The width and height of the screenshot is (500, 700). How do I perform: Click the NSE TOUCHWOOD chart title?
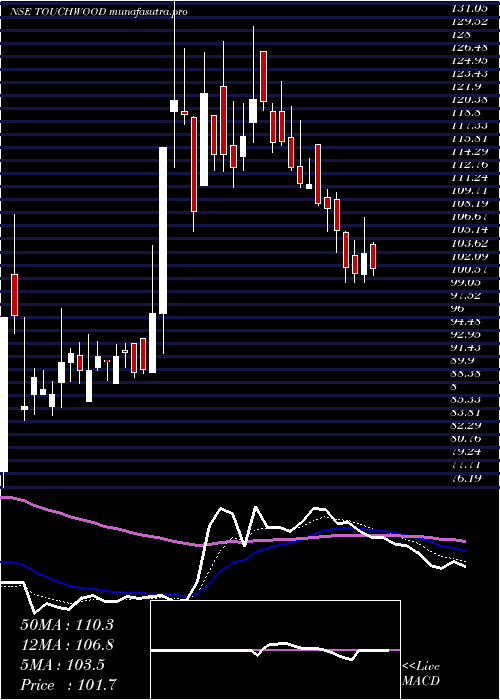click(99, 12)
